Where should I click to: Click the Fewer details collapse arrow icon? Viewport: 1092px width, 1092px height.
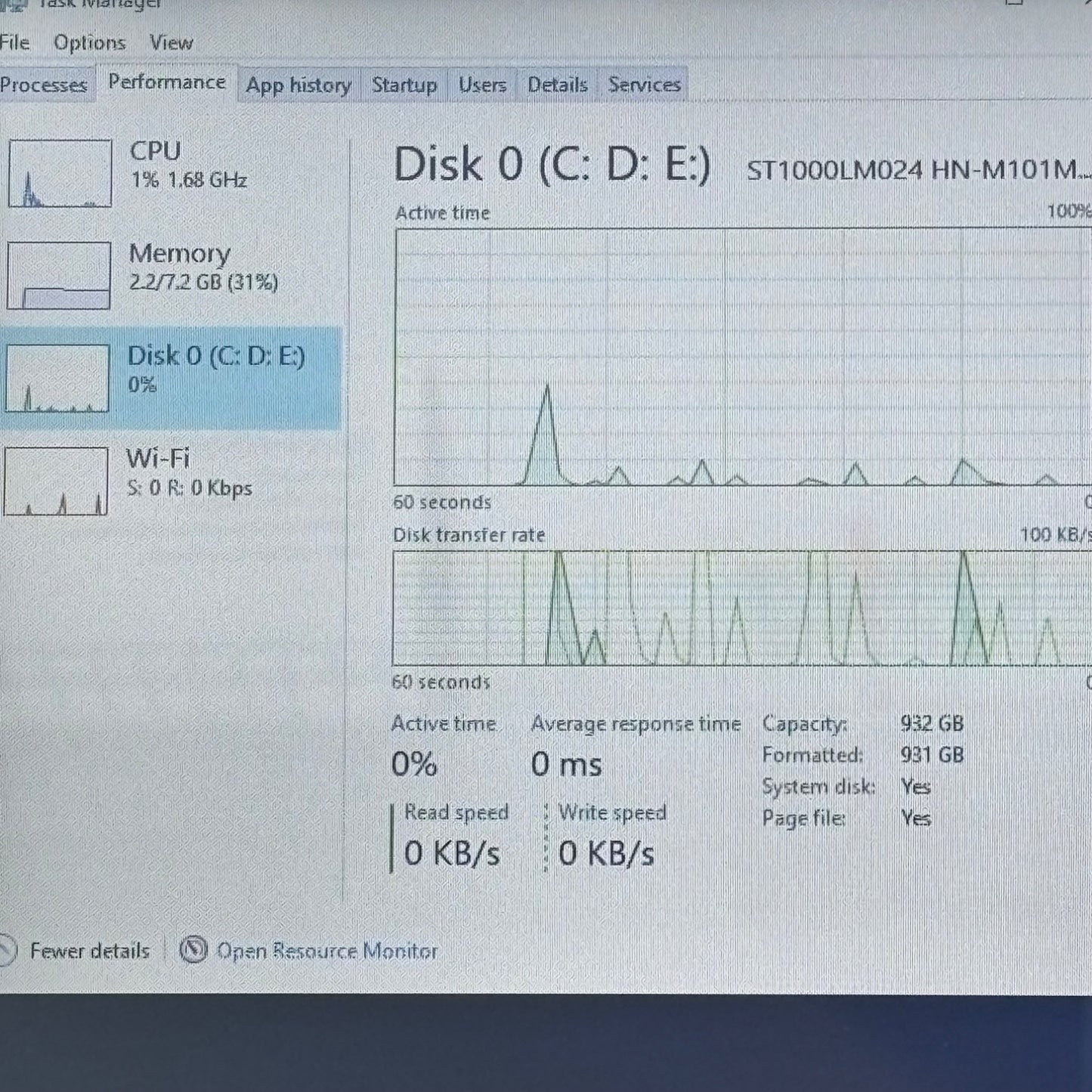coord(6,951)
